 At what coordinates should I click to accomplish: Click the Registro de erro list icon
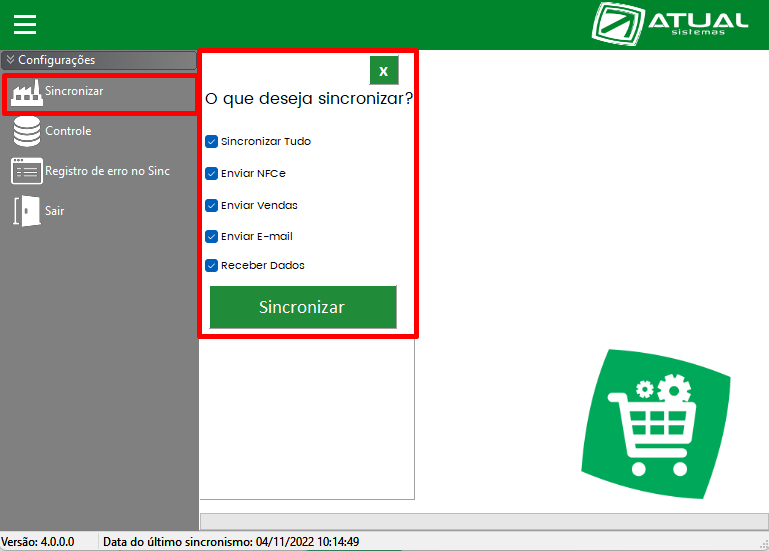click(27, 171)
